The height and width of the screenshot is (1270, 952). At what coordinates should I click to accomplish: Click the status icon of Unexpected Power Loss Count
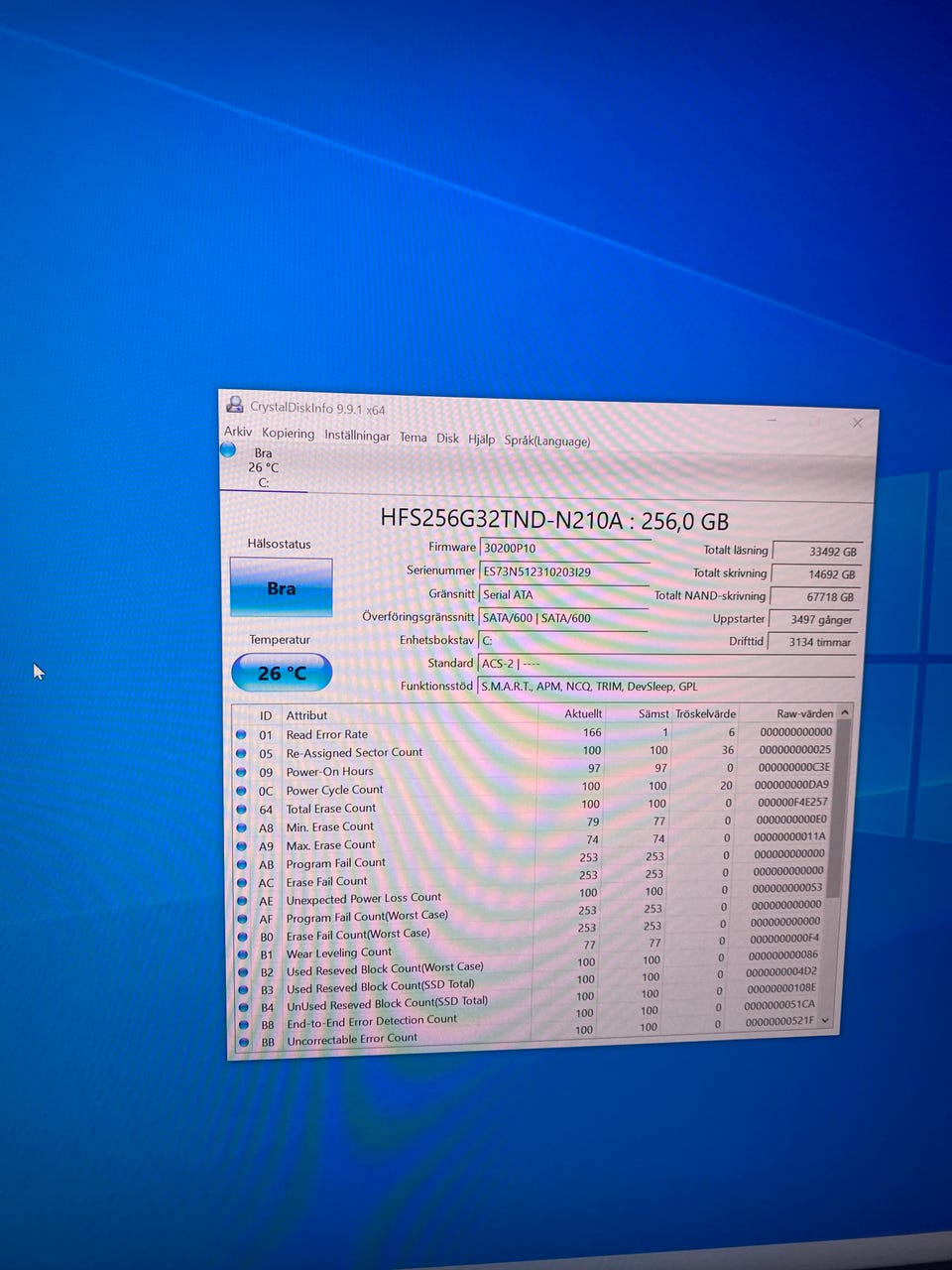242,901
